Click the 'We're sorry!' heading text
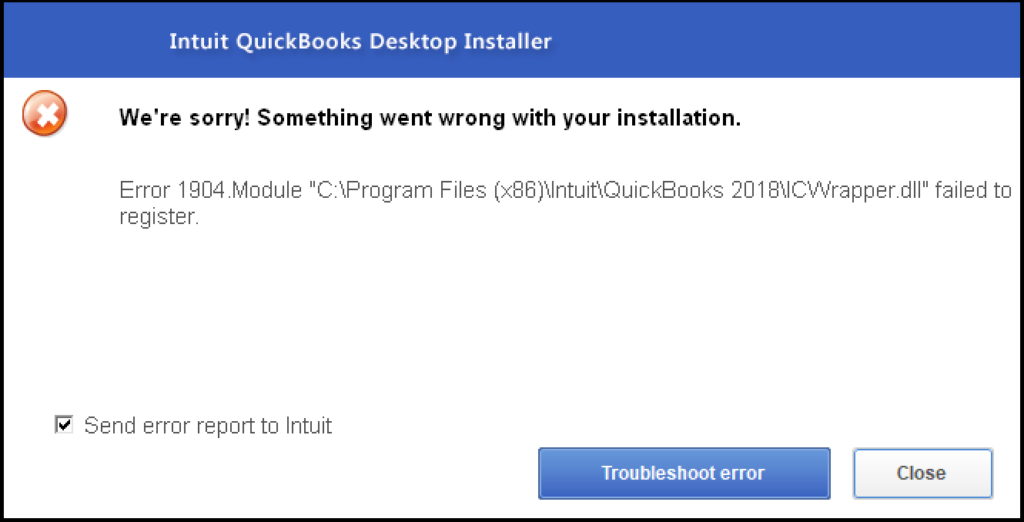The image size is (1024, 522). point(183,118)
